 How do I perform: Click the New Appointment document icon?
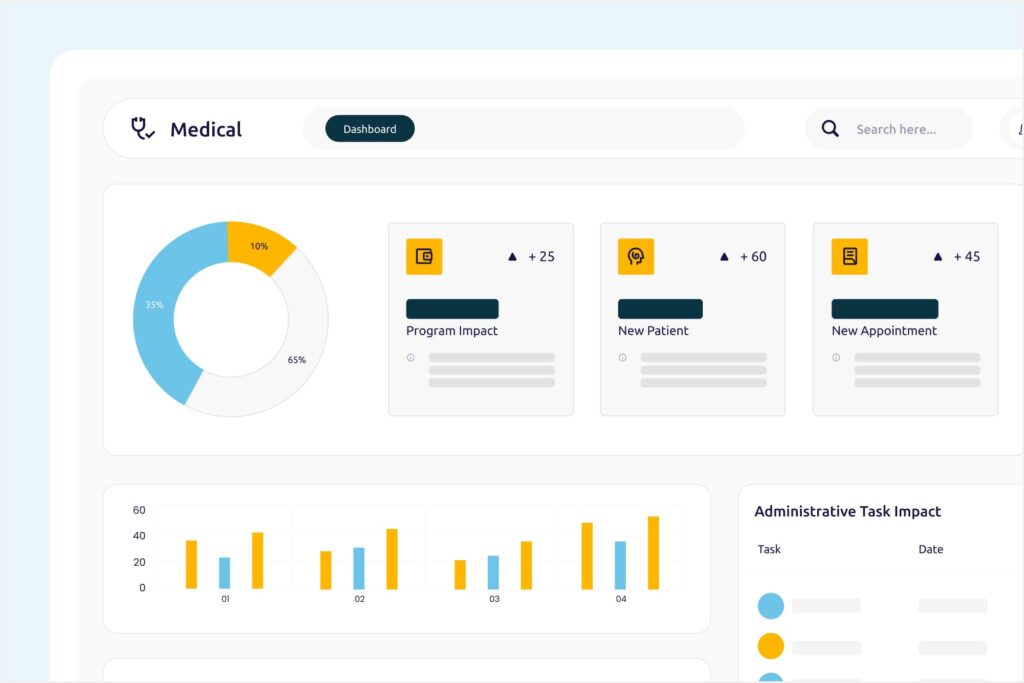849,256
